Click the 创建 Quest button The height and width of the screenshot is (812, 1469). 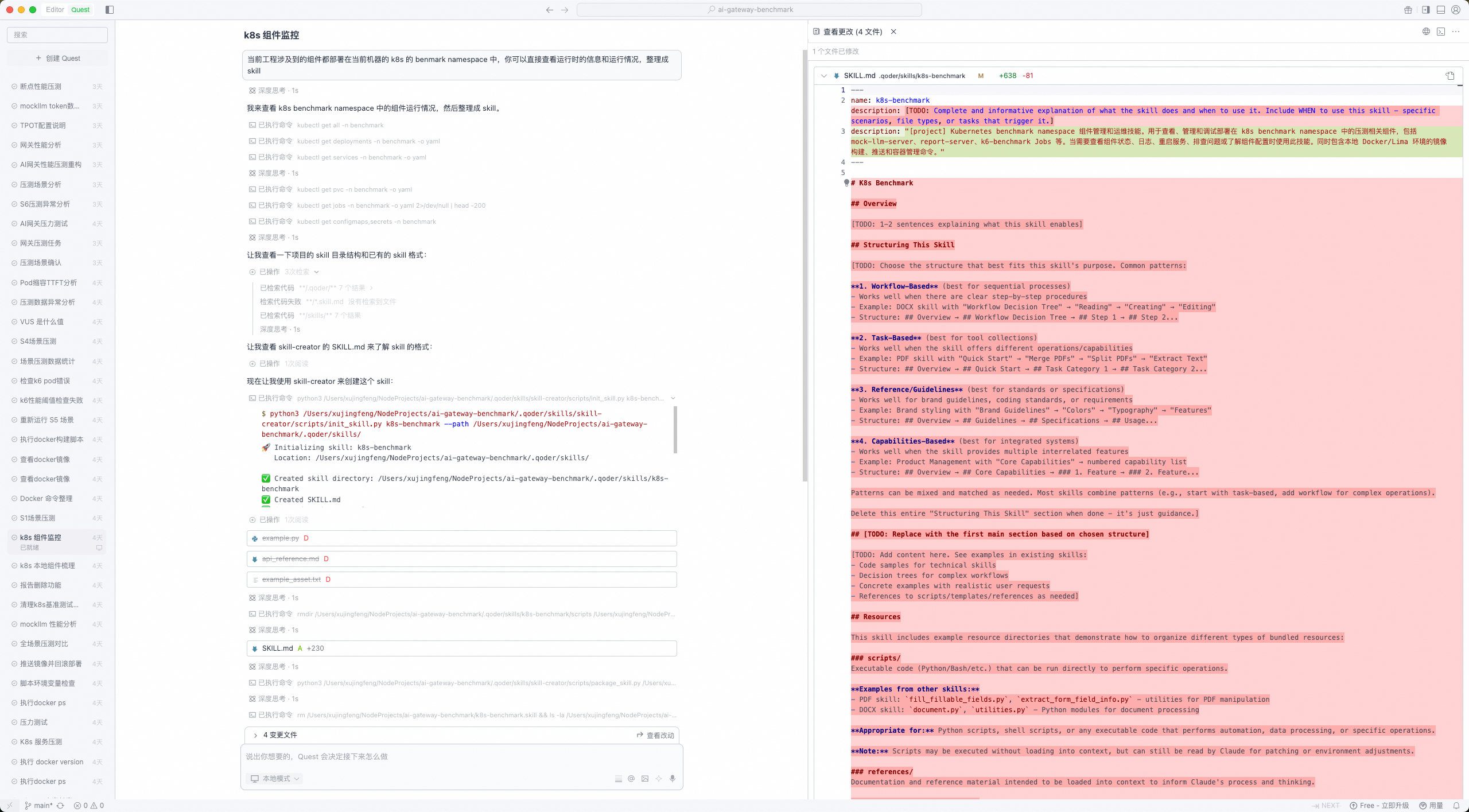tap(57, 58)
